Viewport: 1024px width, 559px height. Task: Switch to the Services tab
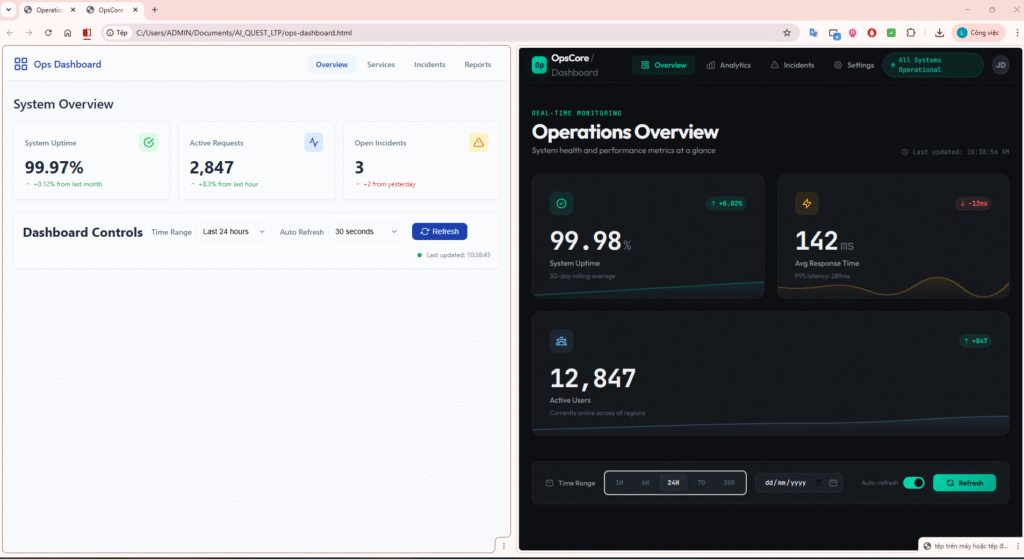point(380,64)
